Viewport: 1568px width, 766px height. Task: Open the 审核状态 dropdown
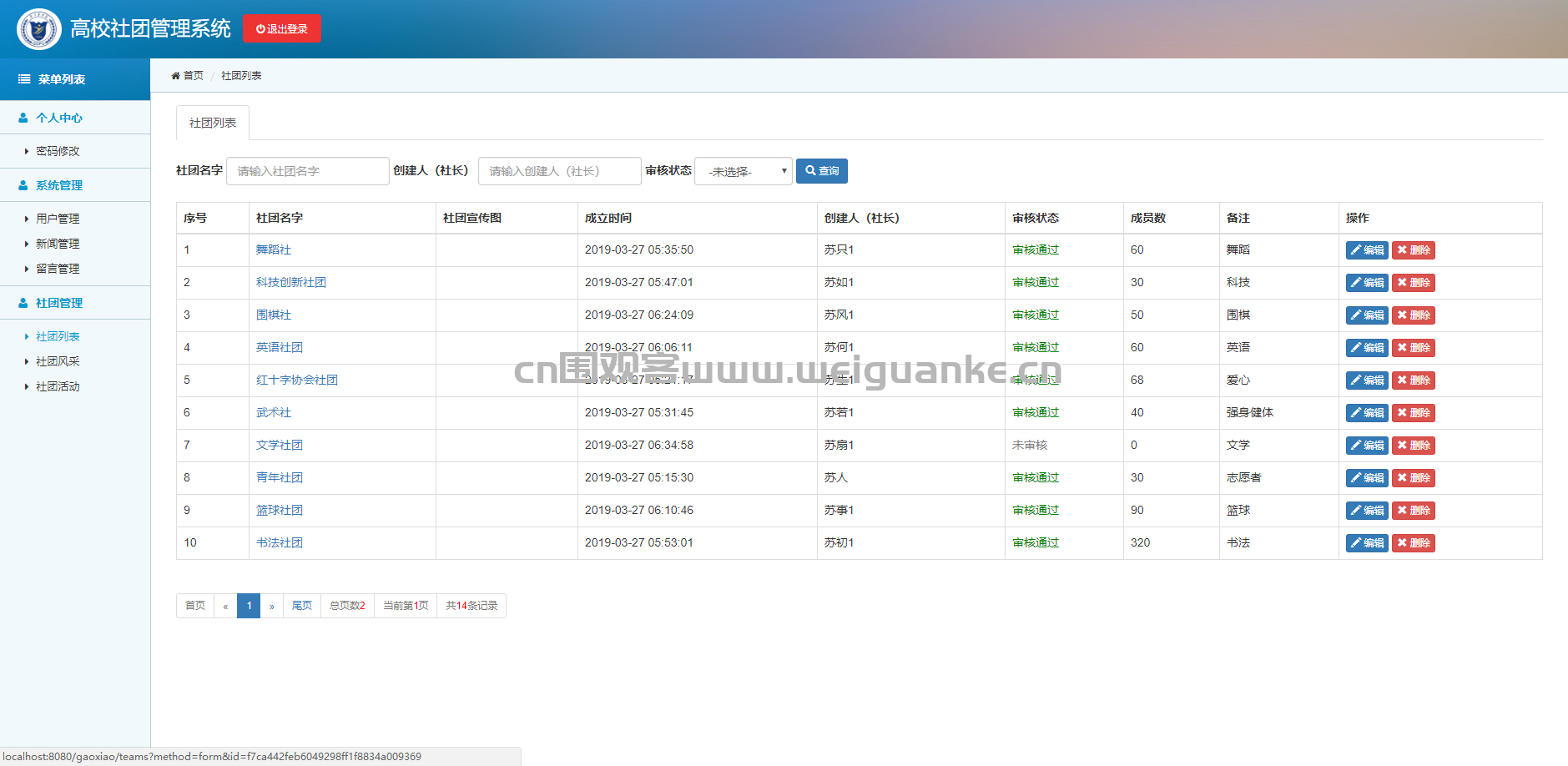[744, 171]
